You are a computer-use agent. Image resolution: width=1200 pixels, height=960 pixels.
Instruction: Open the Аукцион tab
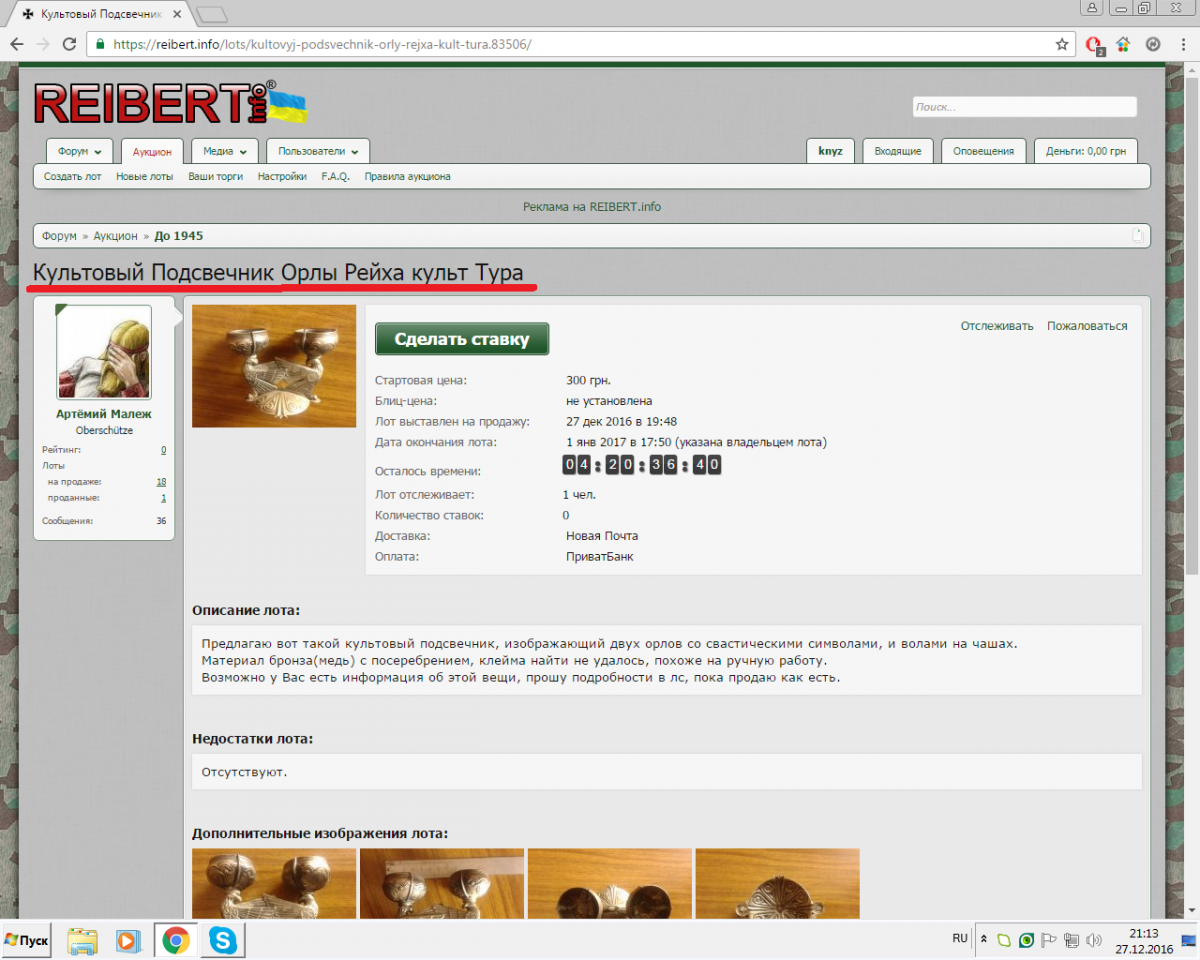tap(152, 151)
